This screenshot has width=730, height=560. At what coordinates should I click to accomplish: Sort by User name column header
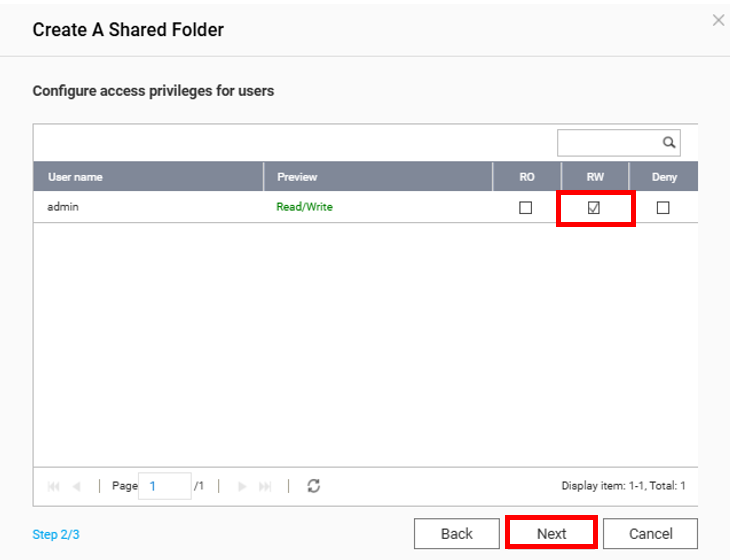(148, 177)
